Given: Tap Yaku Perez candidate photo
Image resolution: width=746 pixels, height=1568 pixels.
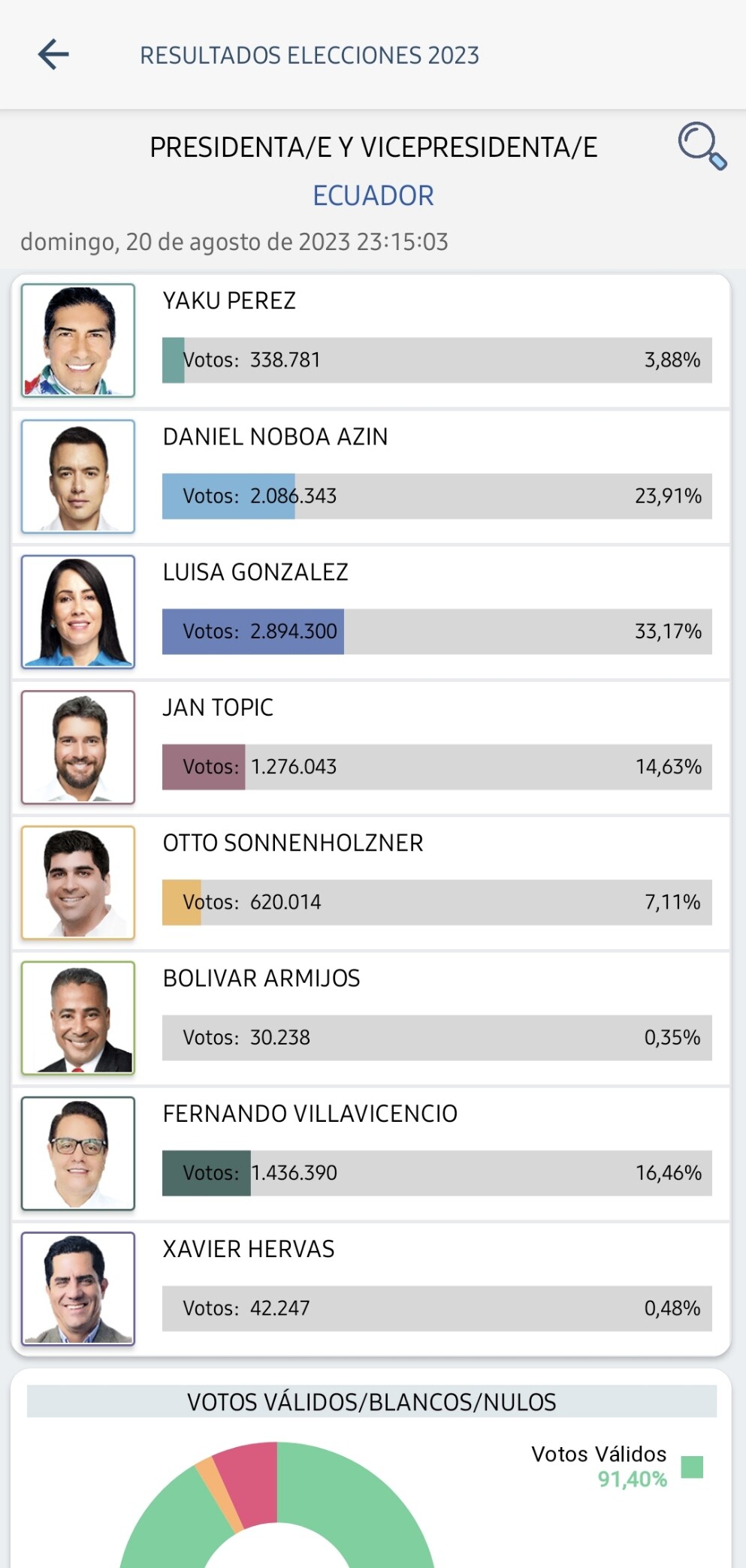Looking at the screenshot, I should coord(78,340).
